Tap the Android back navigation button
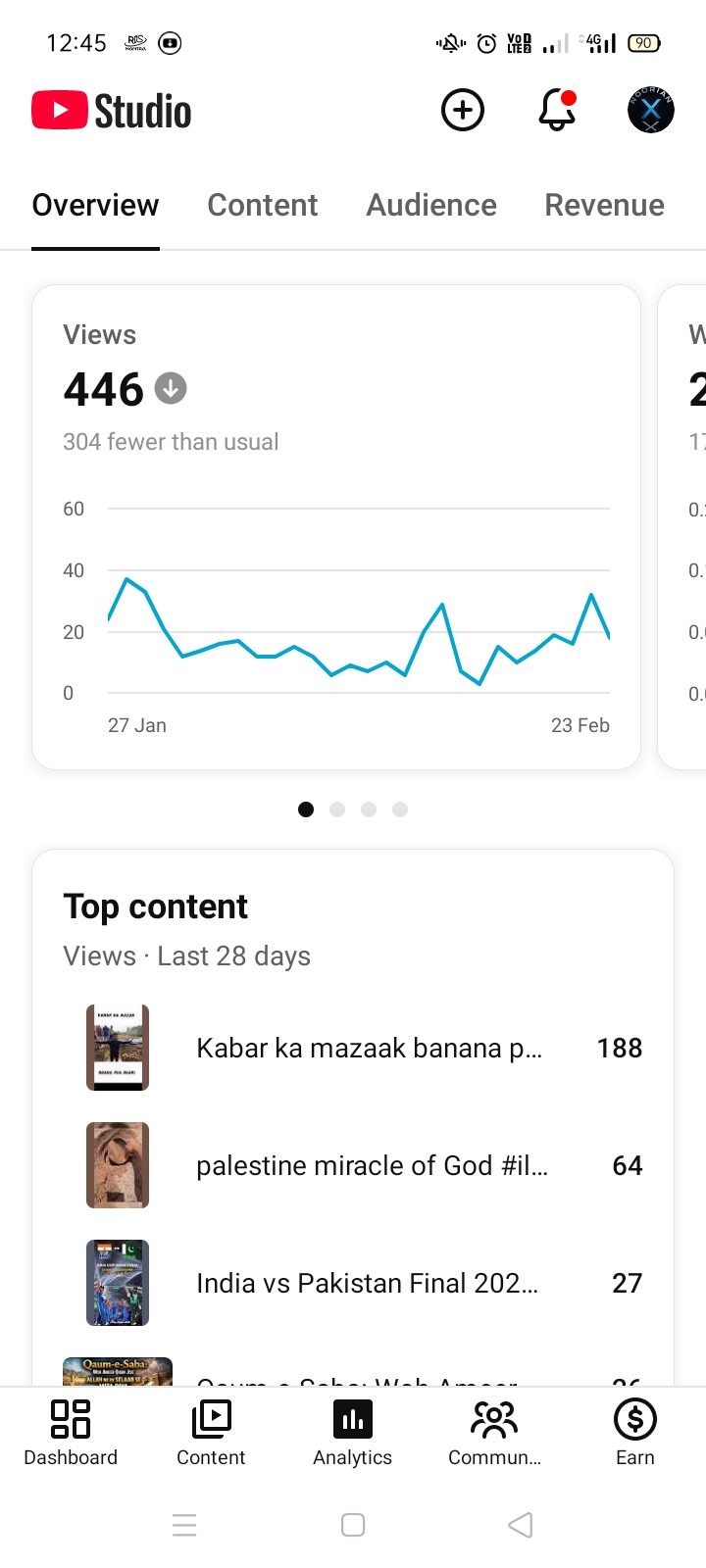Viewport: 706px width, 1568px height. [521, 1525]
